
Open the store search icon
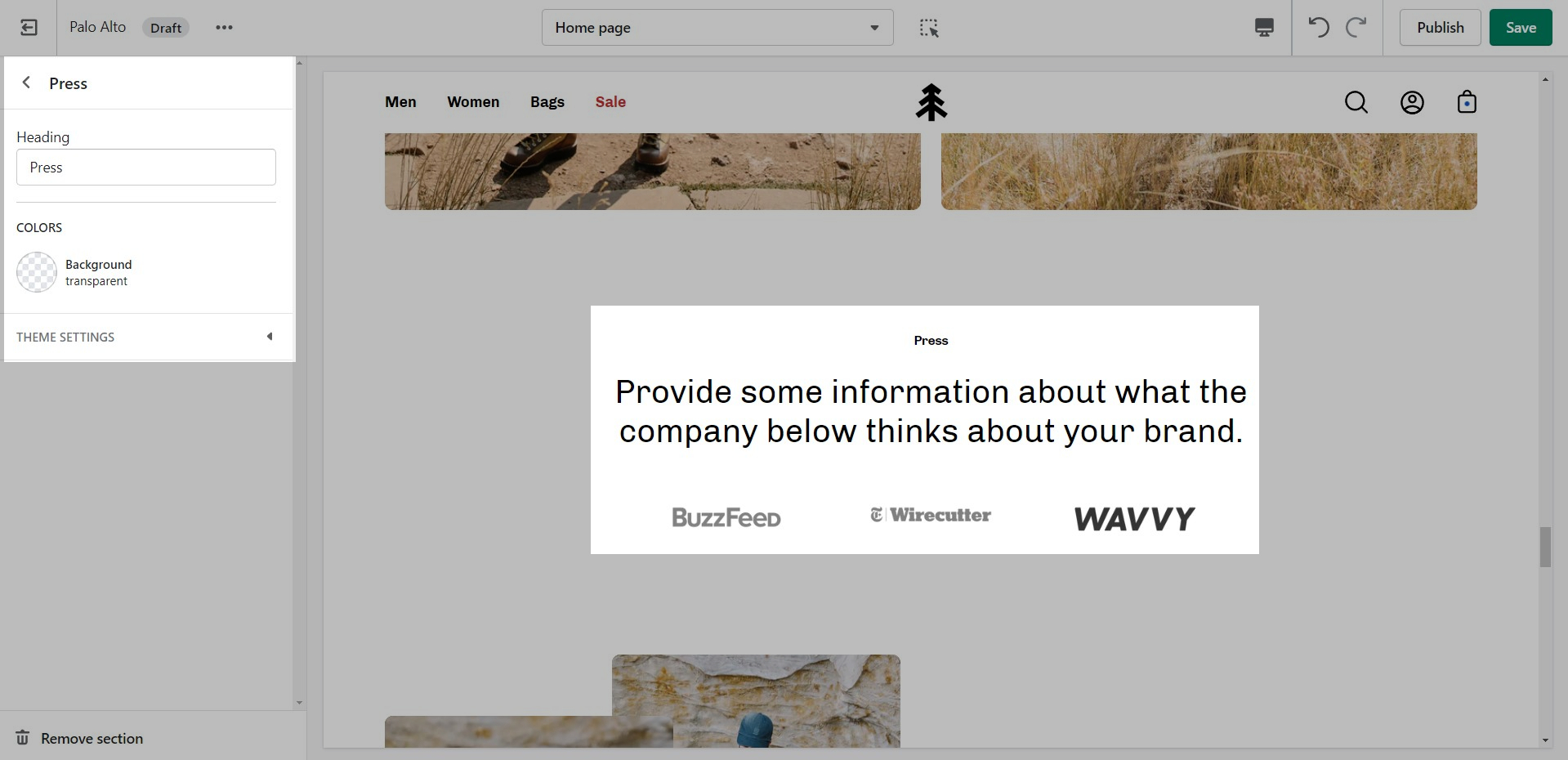coord(1356,102)
